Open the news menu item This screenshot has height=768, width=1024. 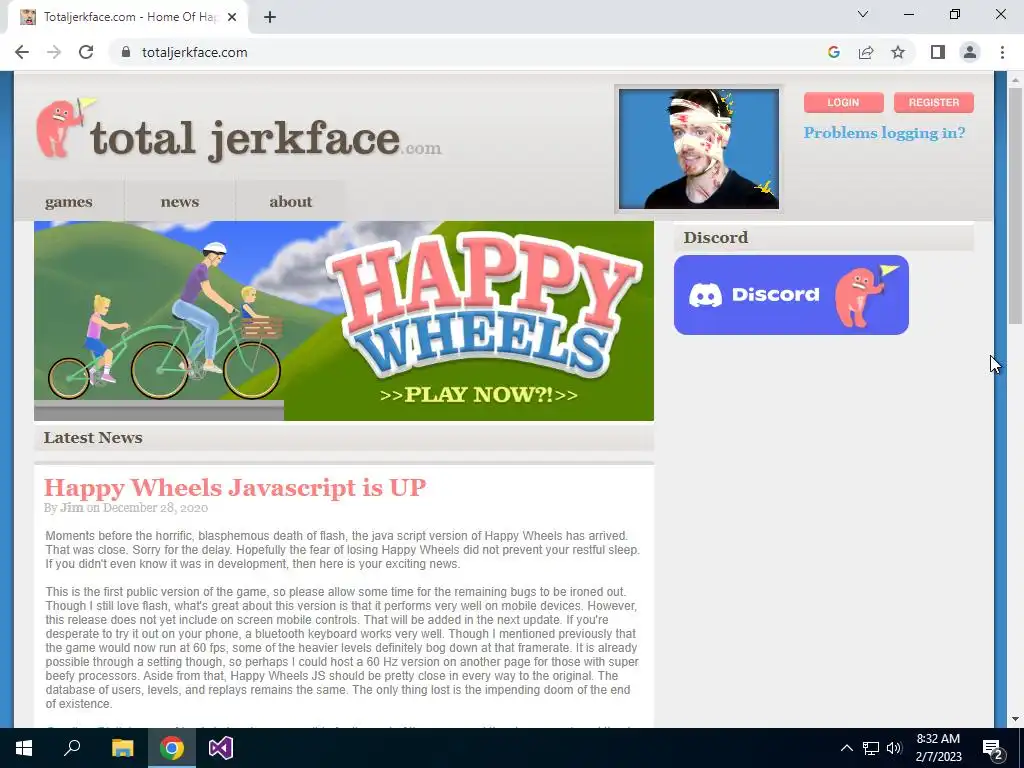(x=180, y=202)
